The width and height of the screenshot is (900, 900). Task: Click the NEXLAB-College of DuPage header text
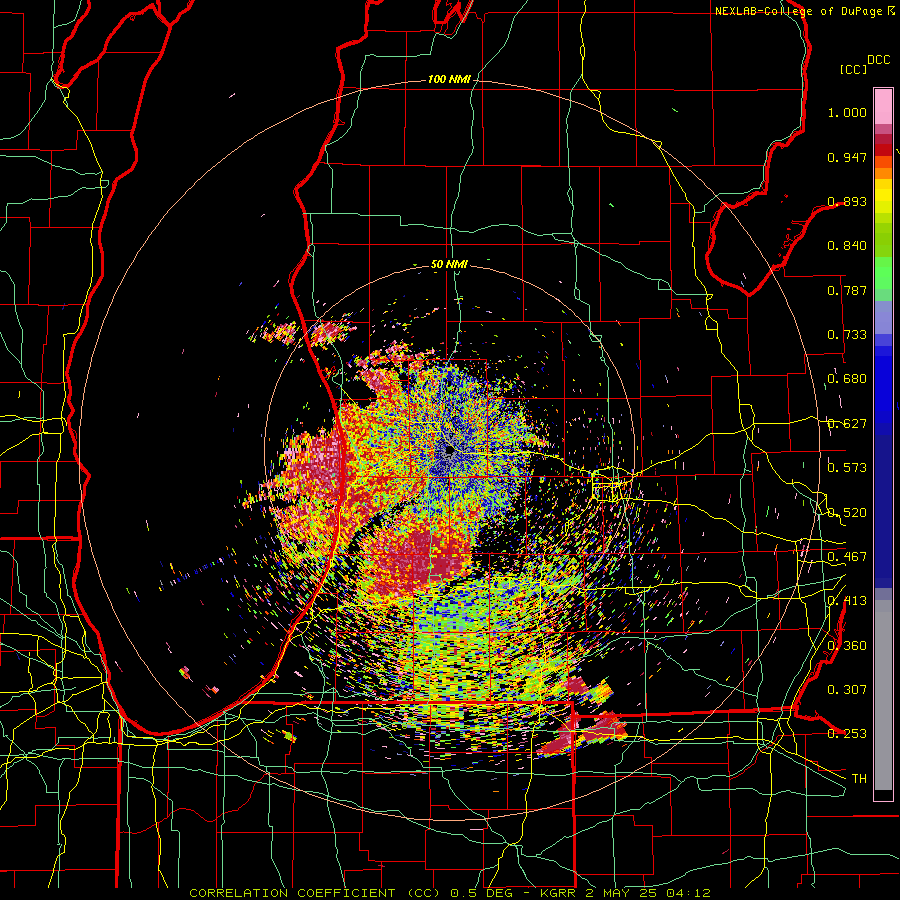pyautogui.click(x=799, y=11)
